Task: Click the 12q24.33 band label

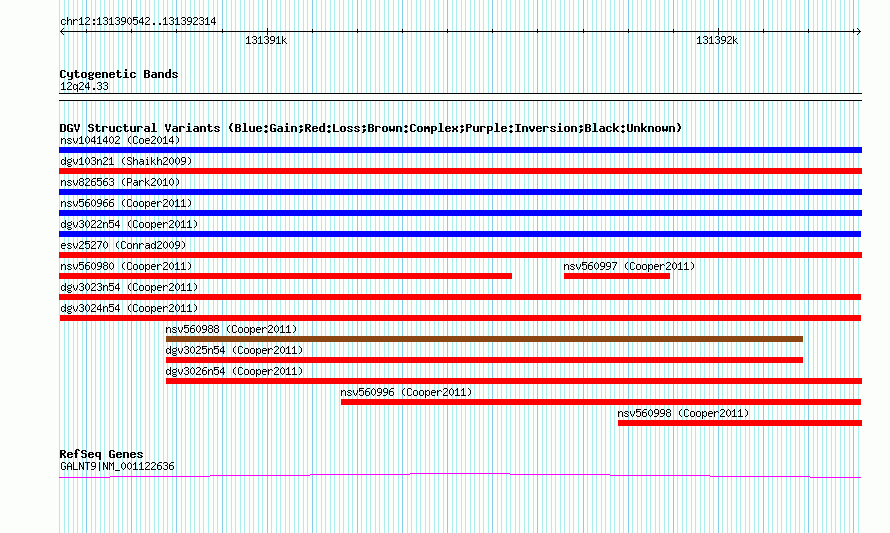Action: (x=84, y=86)
